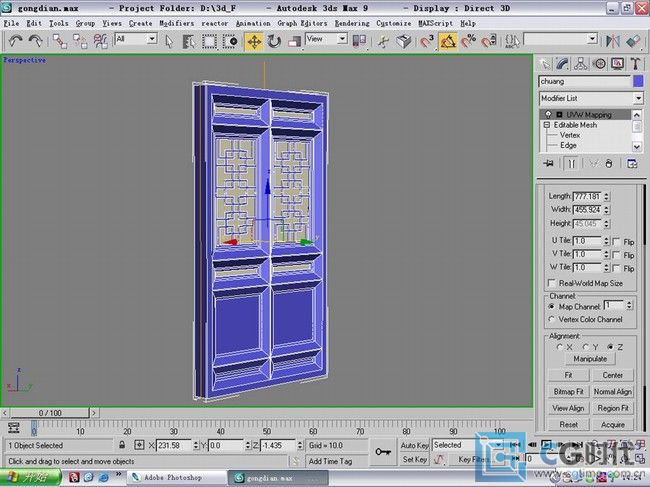Open the View reference coordinate dropdown
This screenshot has height=487, width=650.
click(342, 39)
